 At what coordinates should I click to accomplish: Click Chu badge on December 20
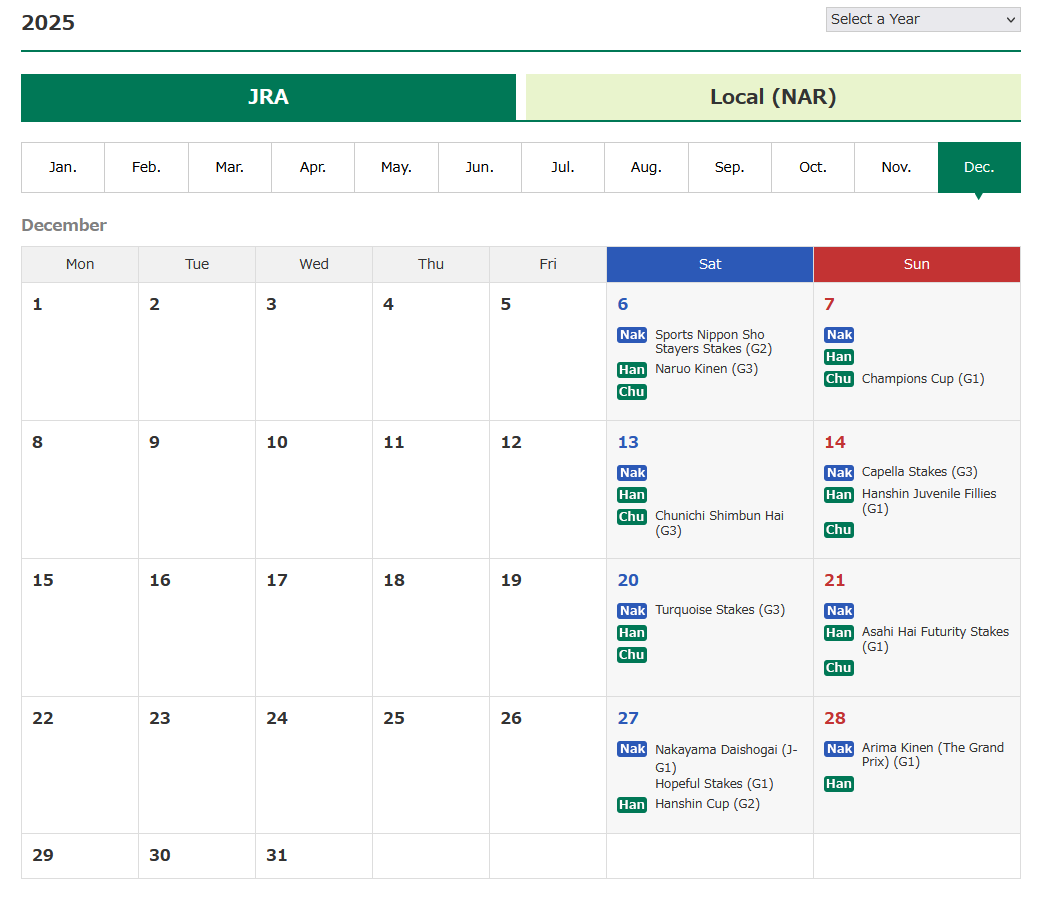(632, 655)
